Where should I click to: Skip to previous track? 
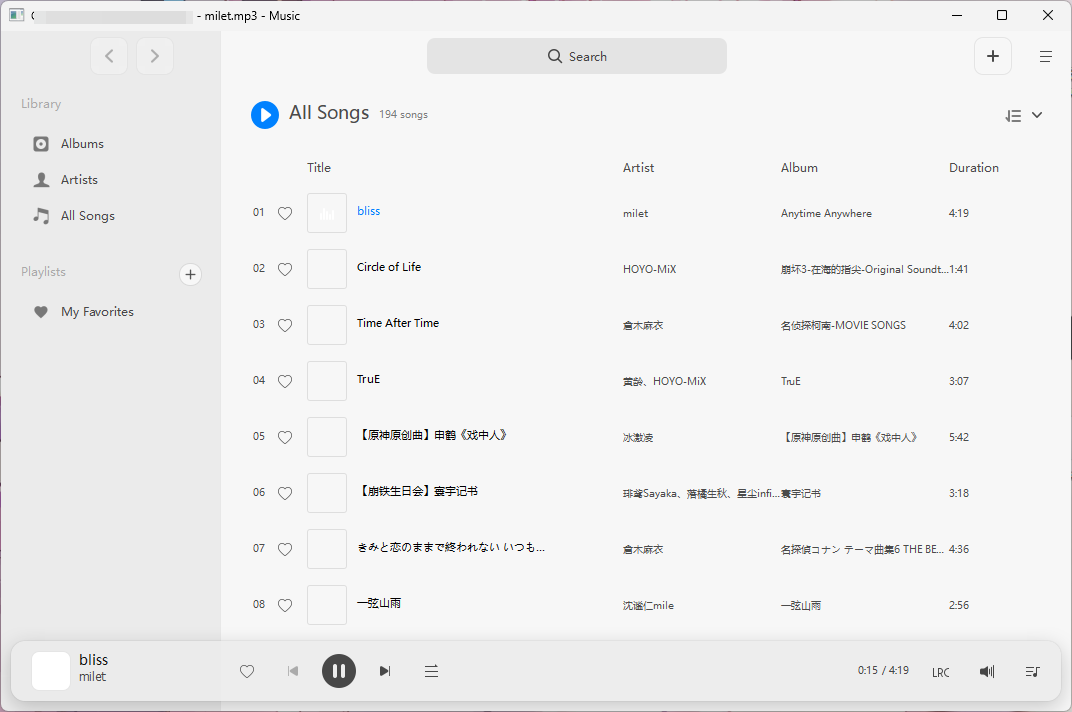coord(293,672)
